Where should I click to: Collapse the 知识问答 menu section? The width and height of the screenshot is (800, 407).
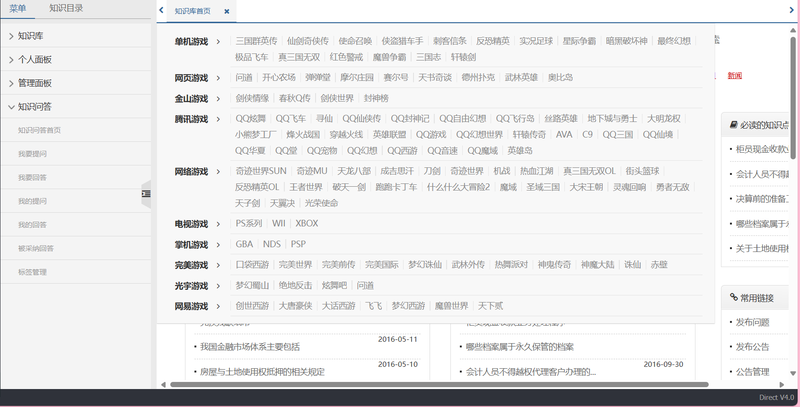click(x=76, y=107)
